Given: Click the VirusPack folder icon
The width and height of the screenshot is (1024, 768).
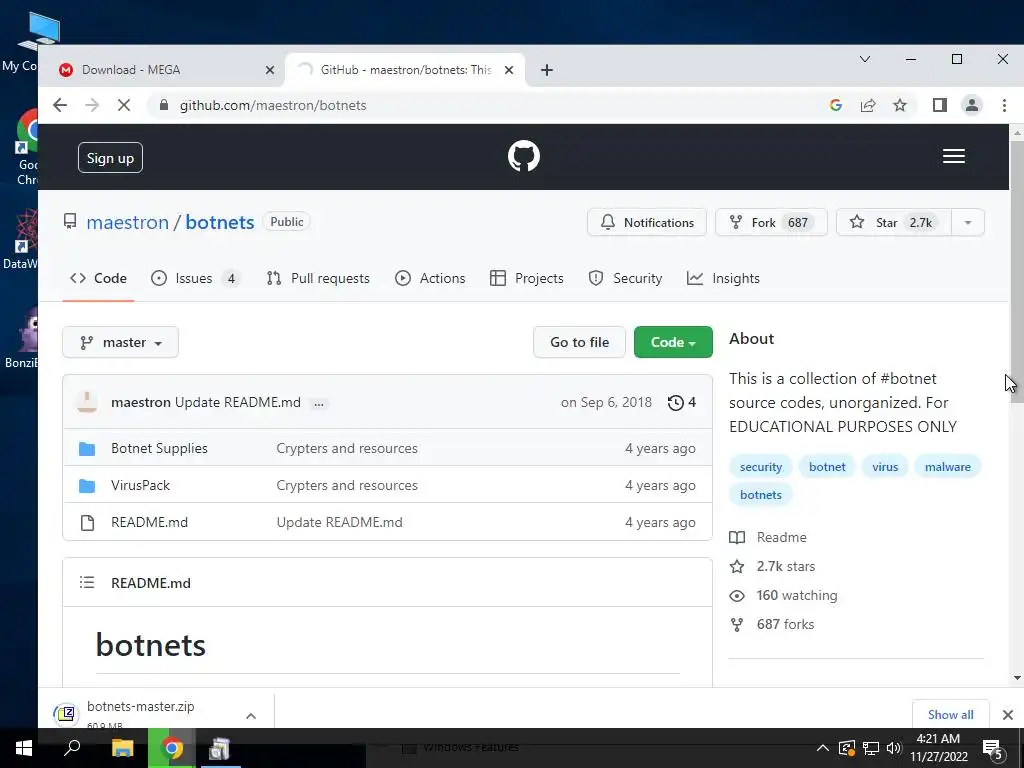Looking at the screenshot, I should tap(87, 486).
